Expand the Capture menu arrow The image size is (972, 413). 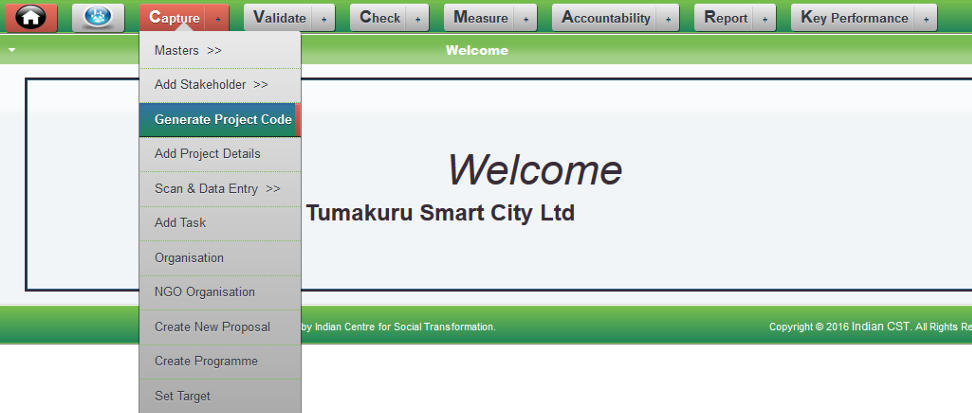coord(219,18)
